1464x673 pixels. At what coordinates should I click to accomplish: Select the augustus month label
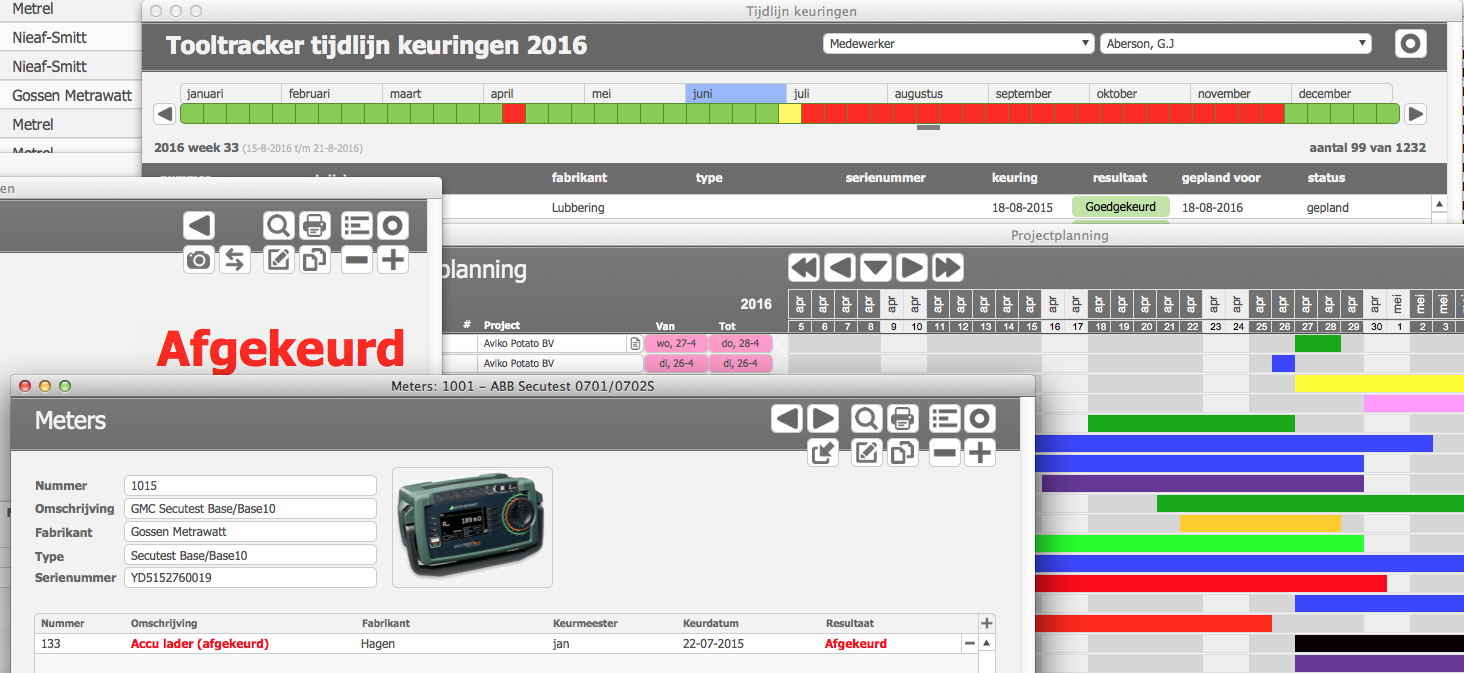point(937,93)
